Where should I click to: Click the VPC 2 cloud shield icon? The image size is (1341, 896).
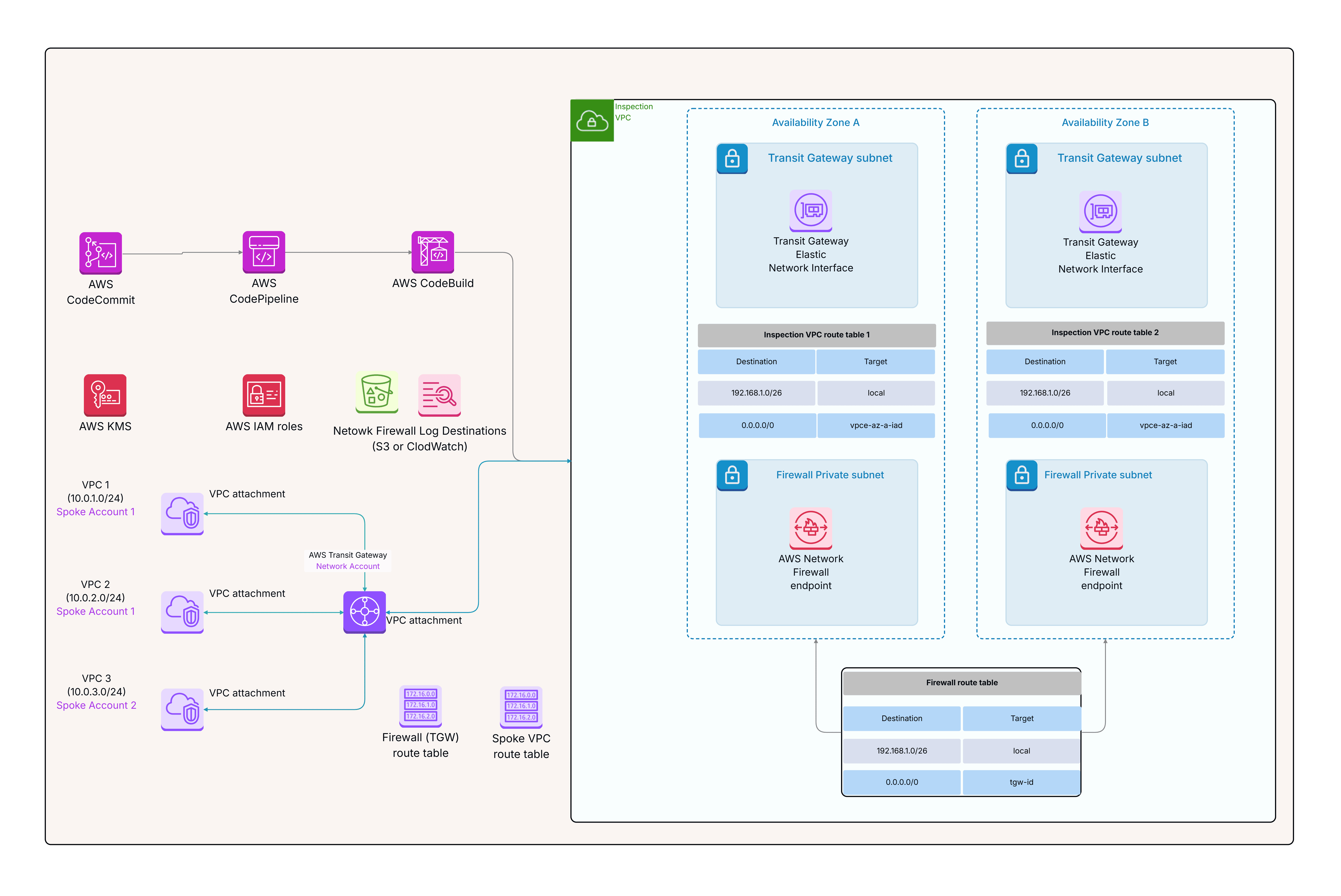(182, 612)
